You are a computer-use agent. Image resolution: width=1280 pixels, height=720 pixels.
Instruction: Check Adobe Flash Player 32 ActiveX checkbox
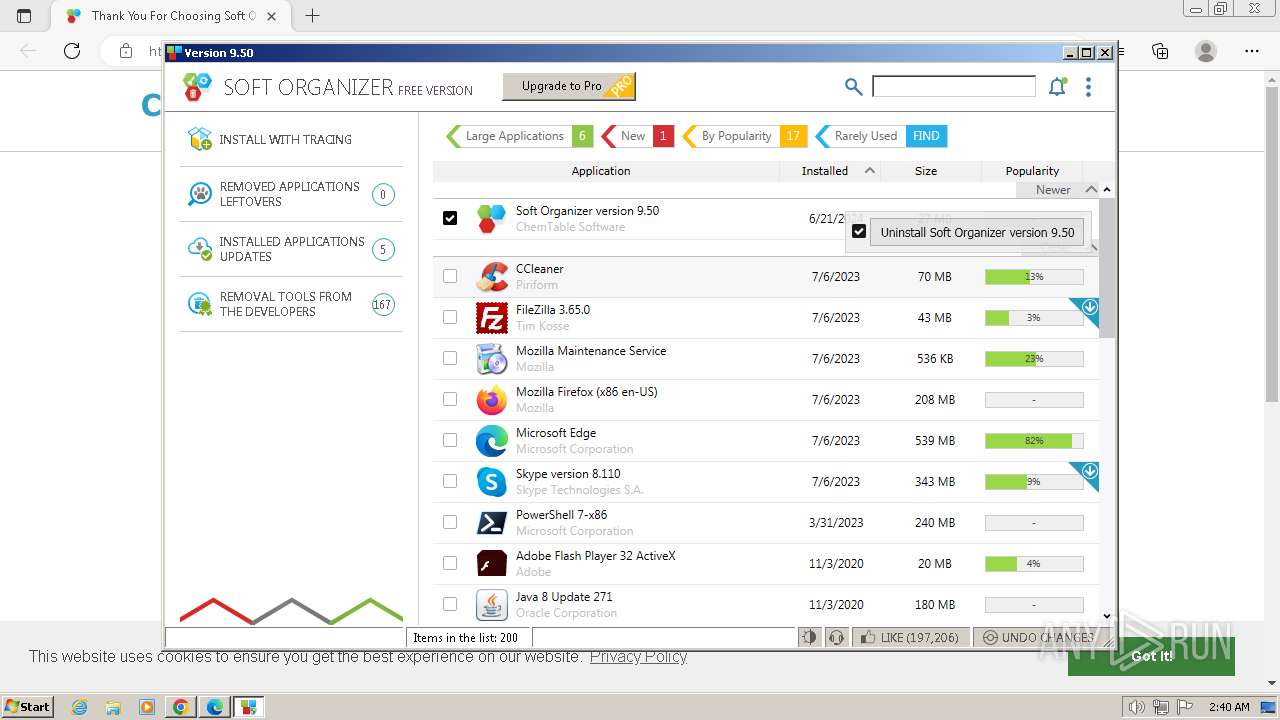click(x=450, y=563)
